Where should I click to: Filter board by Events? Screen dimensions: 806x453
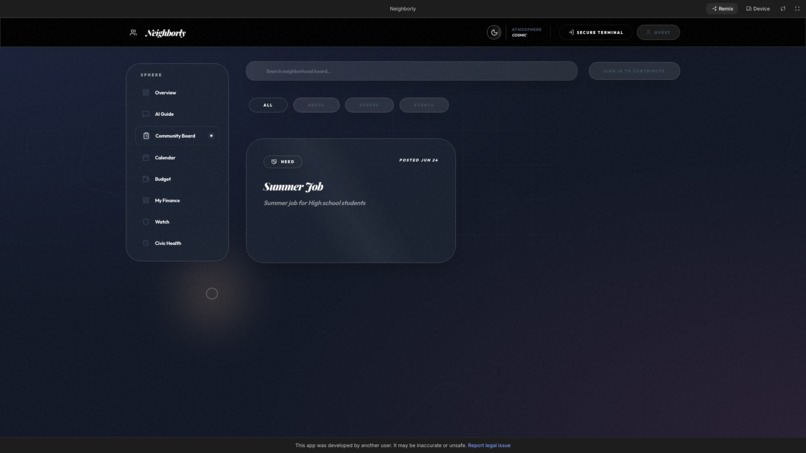(x=424, y=105)
